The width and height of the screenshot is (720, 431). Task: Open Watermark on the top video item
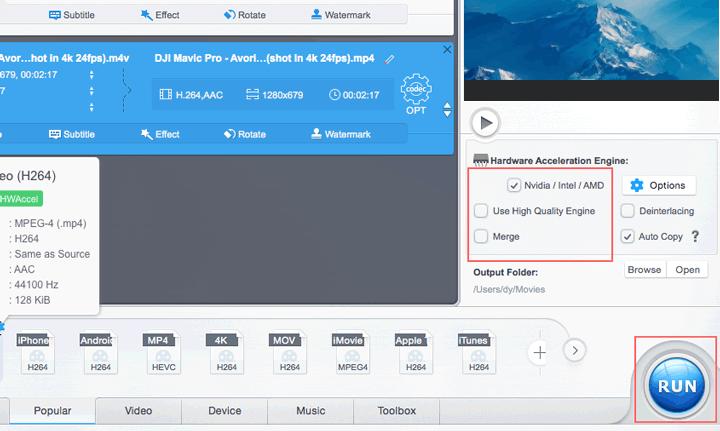(341, 15)
